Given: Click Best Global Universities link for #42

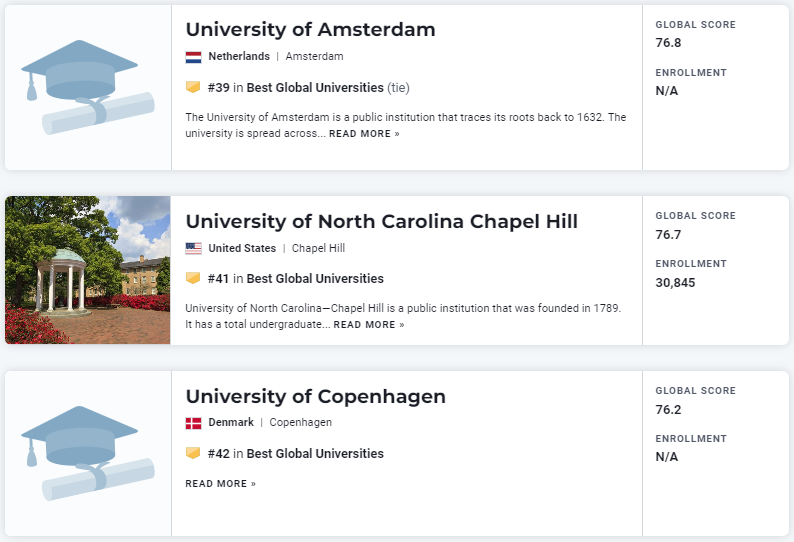Looking at the screenshot, I should (x=315, y=454).
